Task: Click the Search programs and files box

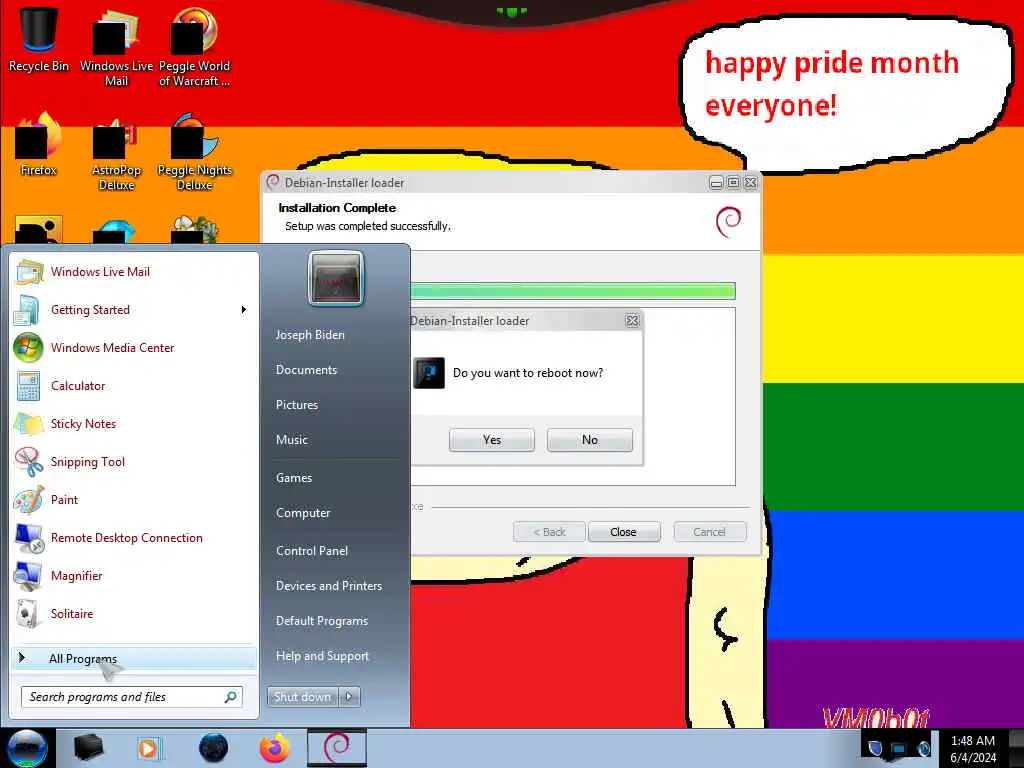Action: click(x=132, y=697)
